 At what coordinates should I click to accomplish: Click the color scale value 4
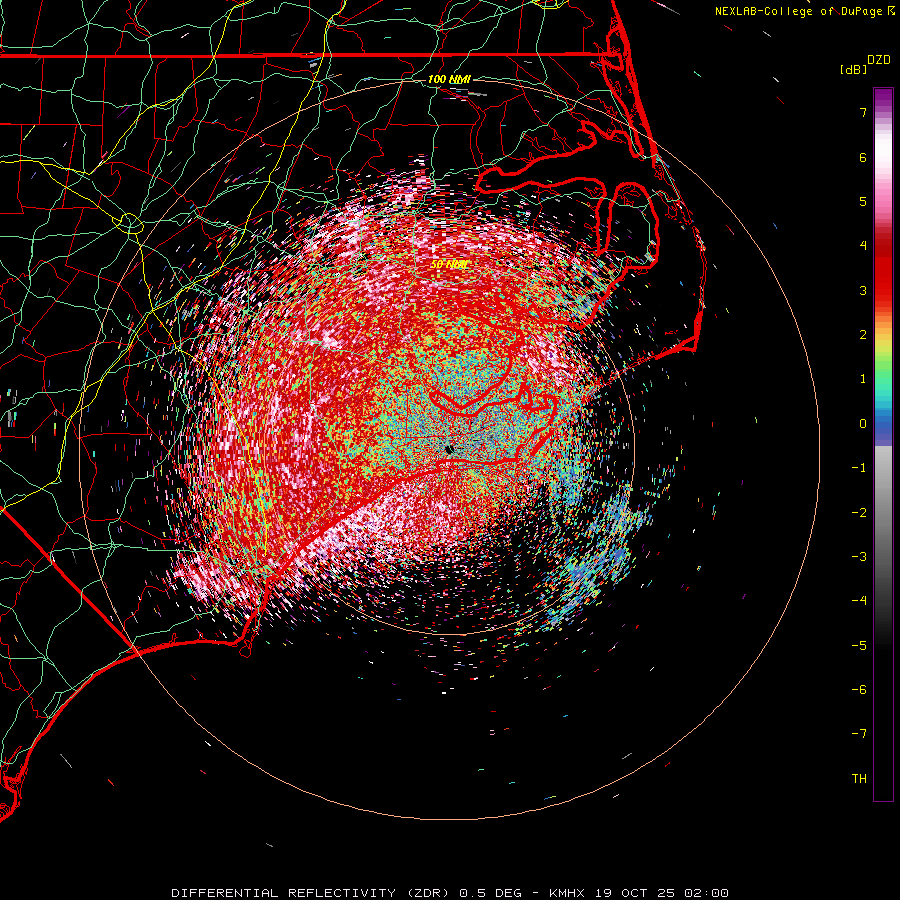coord(863,246)
